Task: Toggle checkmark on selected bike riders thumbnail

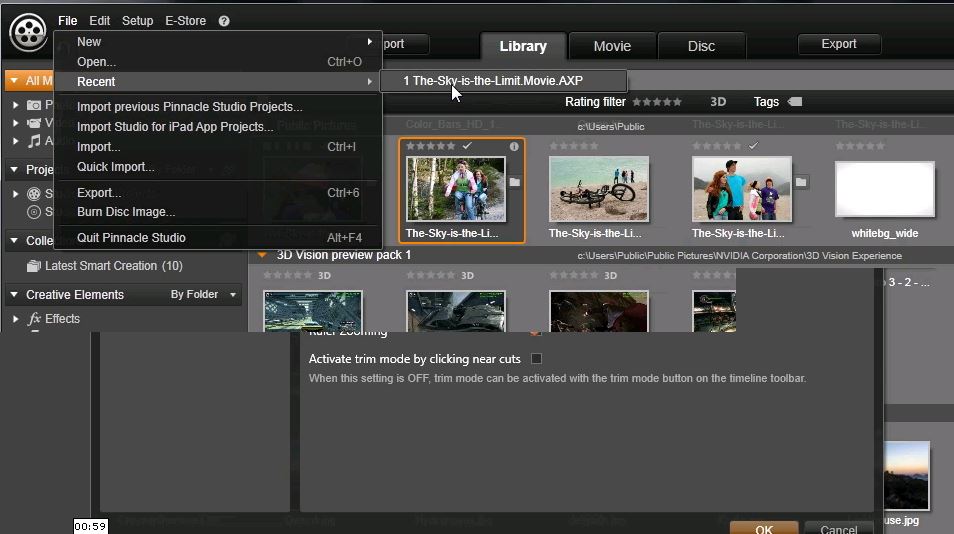Action: 467,146
